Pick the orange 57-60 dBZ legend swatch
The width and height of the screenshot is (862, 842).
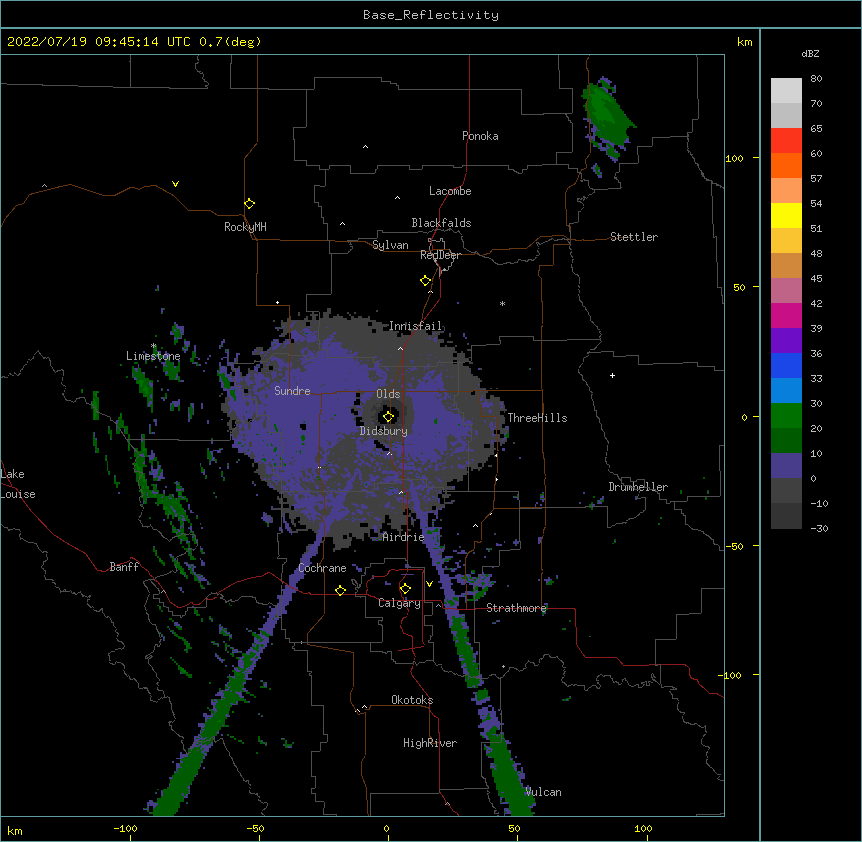click(x=786, y=165)
